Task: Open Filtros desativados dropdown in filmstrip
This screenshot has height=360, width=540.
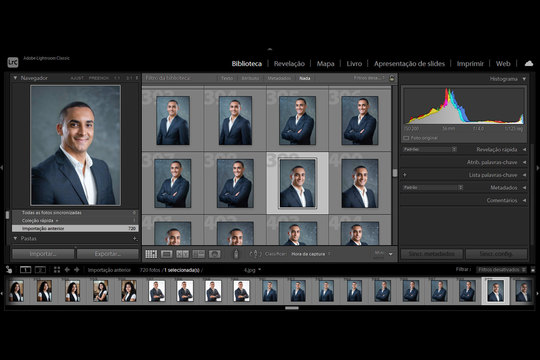Action: (502, 270)
